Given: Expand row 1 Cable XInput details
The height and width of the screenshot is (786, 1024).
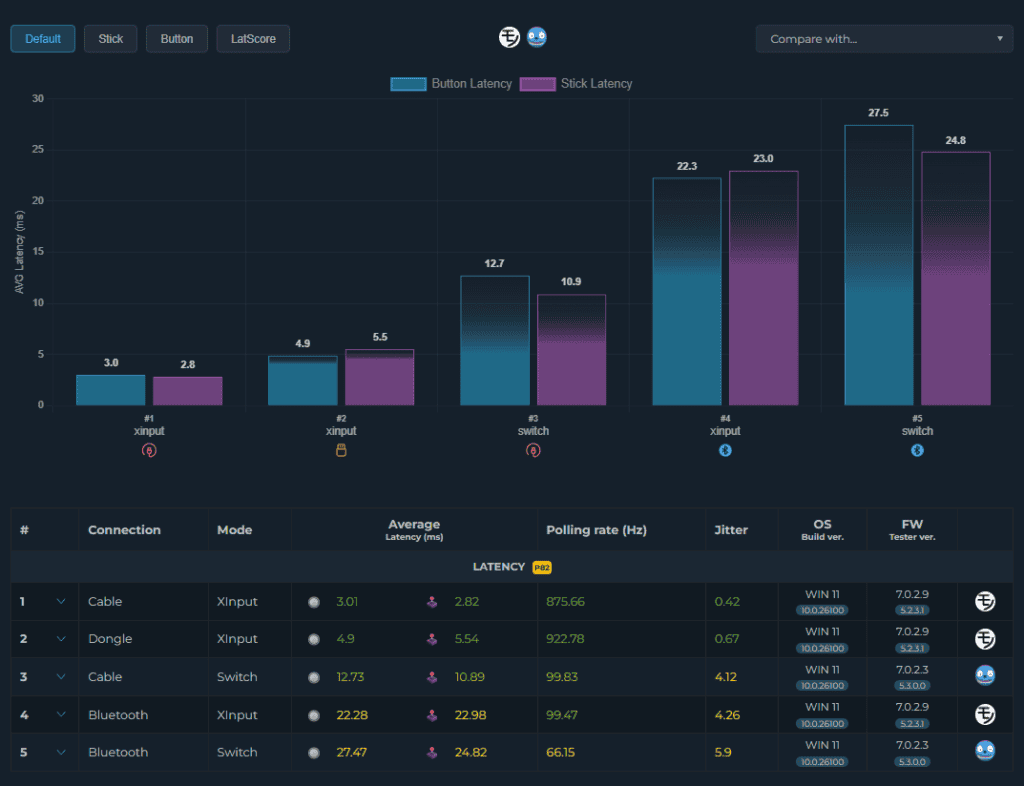Looking at the screenshot, I should (x=61, y=601).
